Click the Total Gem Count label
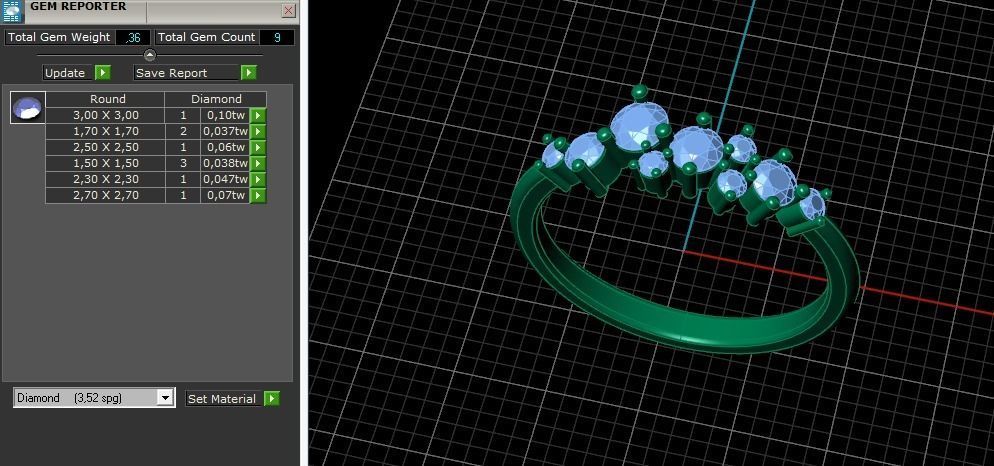The image size is (994, 466). point(206,37)
